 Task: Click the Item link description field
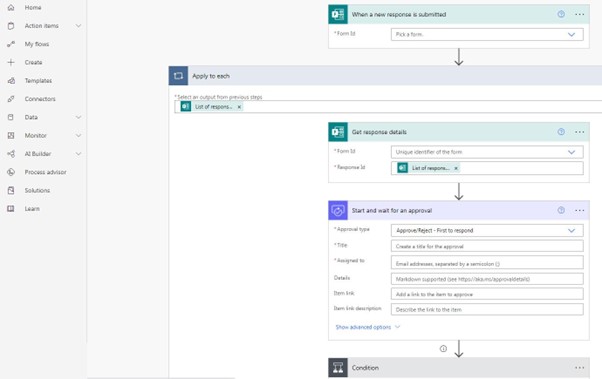click(x=487, y=309)
